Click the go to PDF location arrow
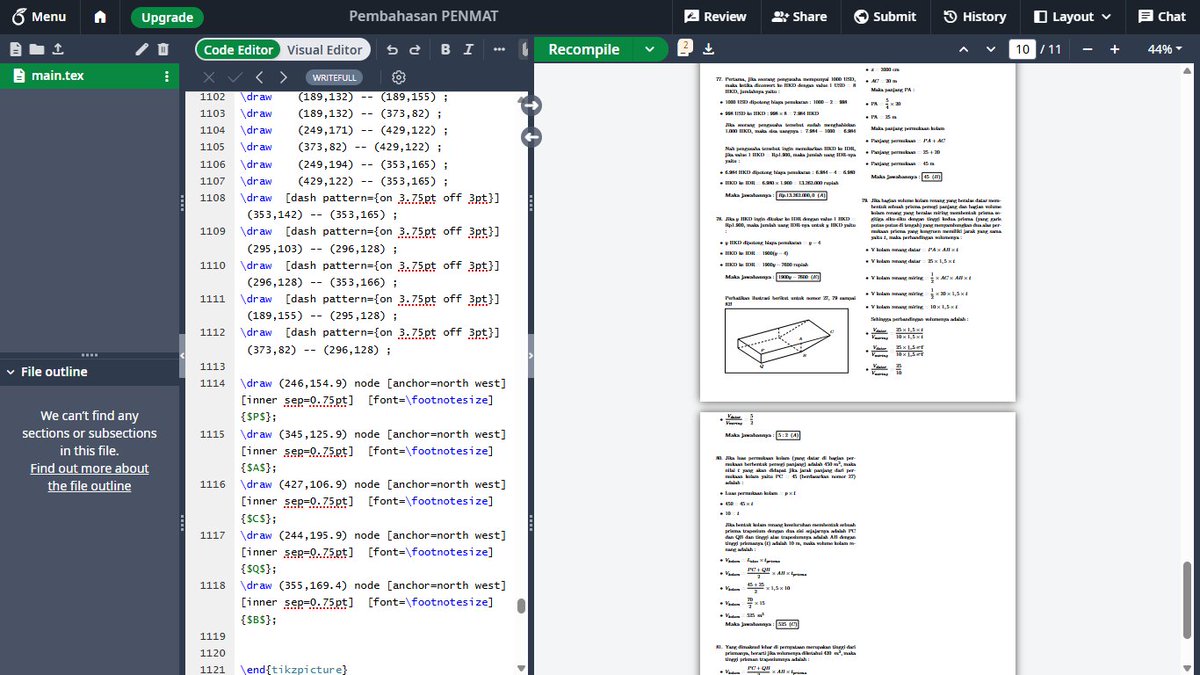1200x675 pixels. pos(531,105)
